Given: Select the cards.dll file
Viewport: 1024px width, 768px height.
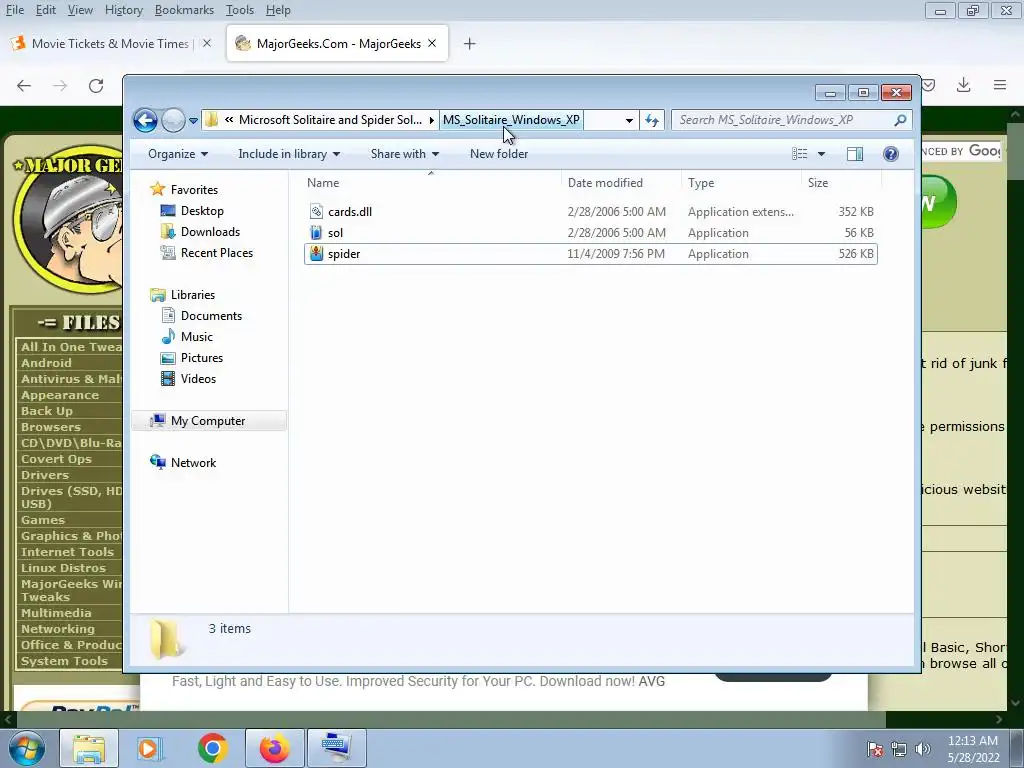Looking at the screenshot, I should [590, 212].
